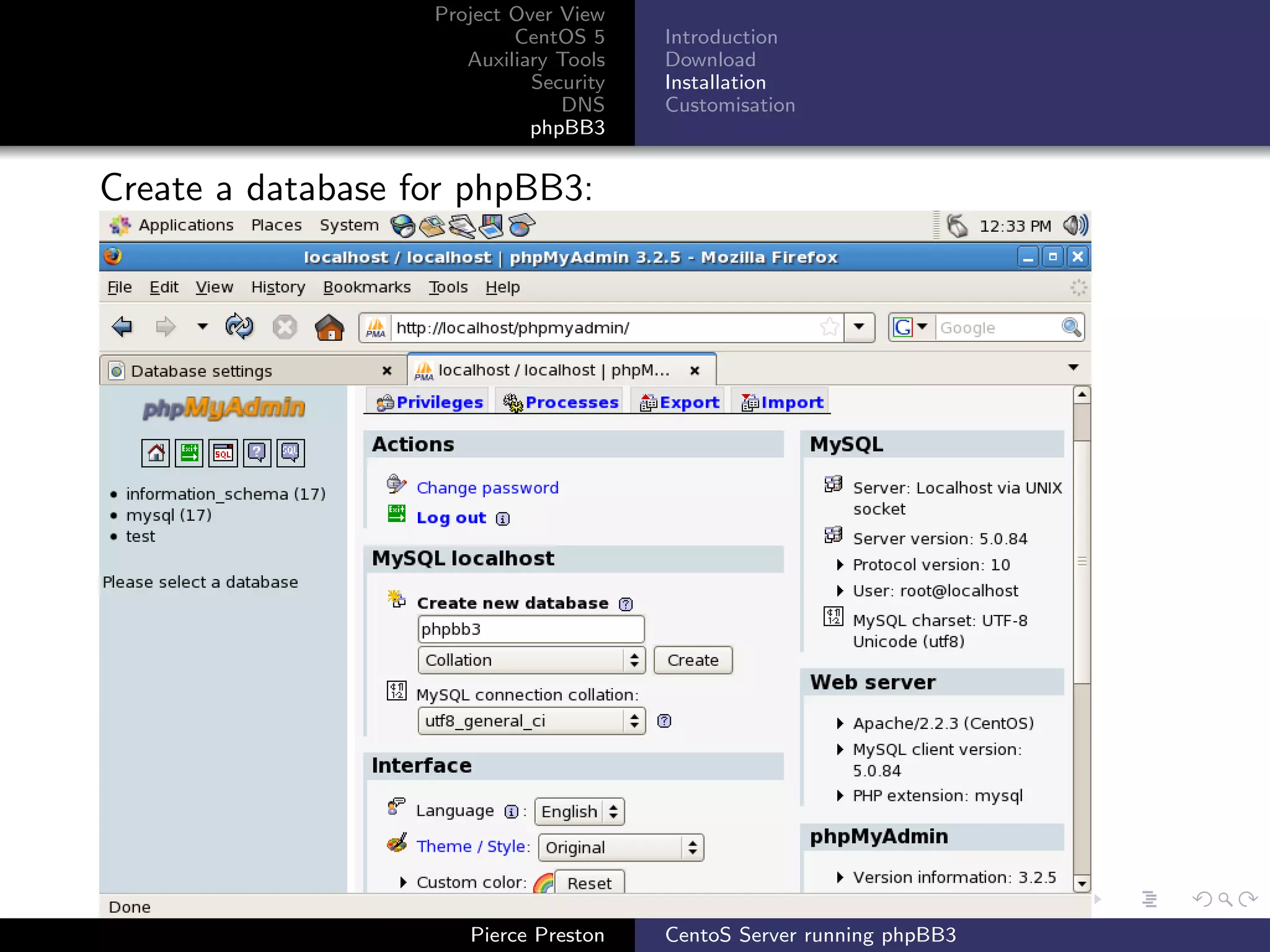Select the information_schema database
Viewport: 1270px width, 952px height.
click(226, 494)
